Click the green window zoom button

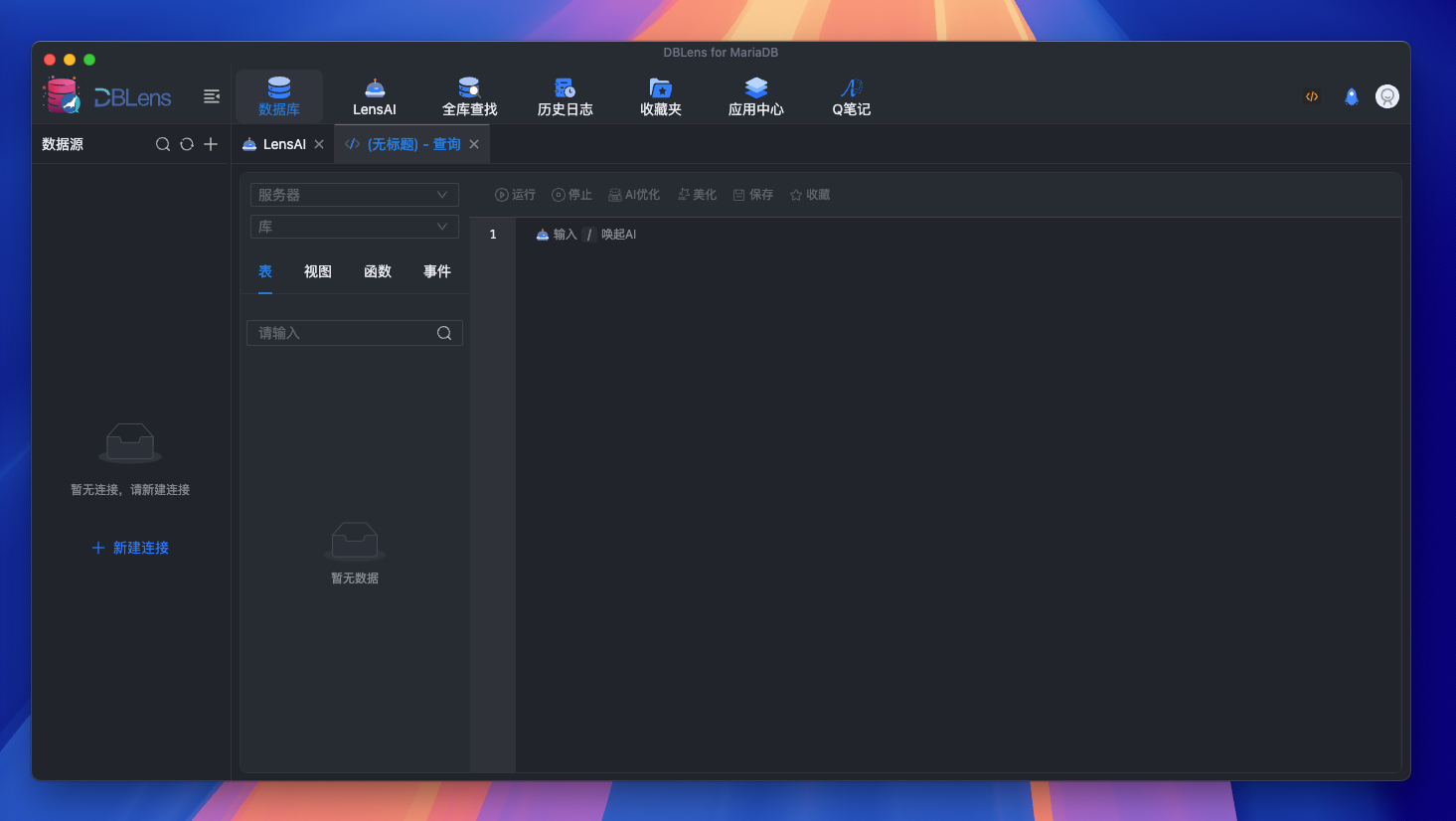pyautogui.click(x=89, y=60)
